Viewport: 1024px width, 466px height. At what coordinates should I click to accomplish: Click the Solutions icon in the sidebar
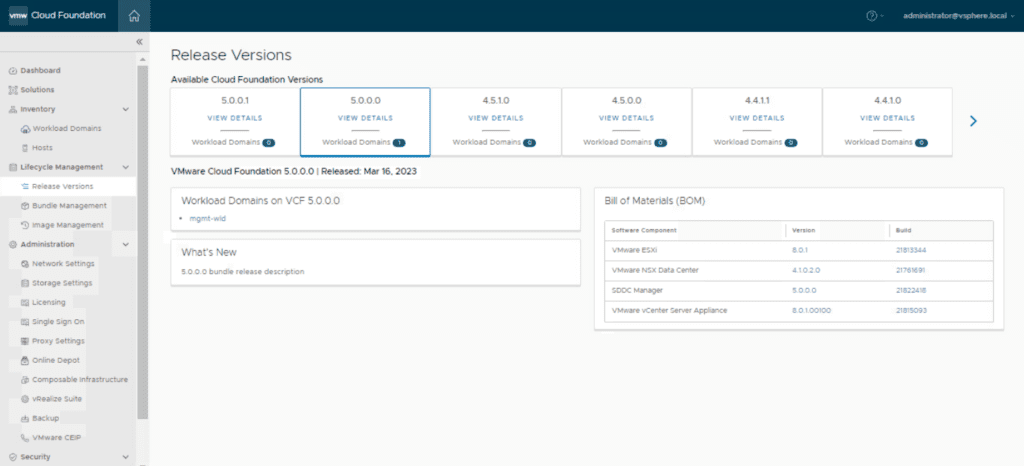[13, 90]
